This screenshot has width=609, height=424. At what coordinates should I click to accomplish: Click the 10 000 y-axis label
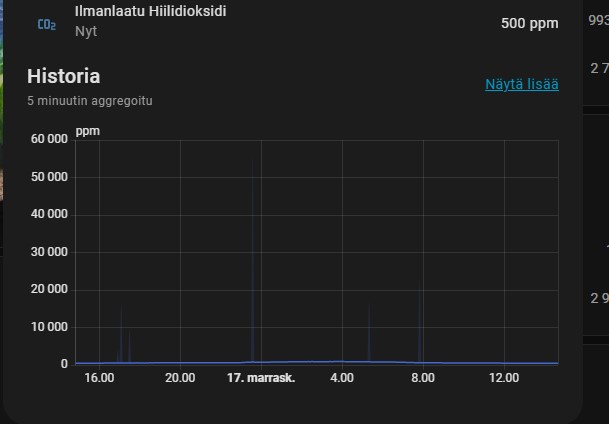[50, 327]
